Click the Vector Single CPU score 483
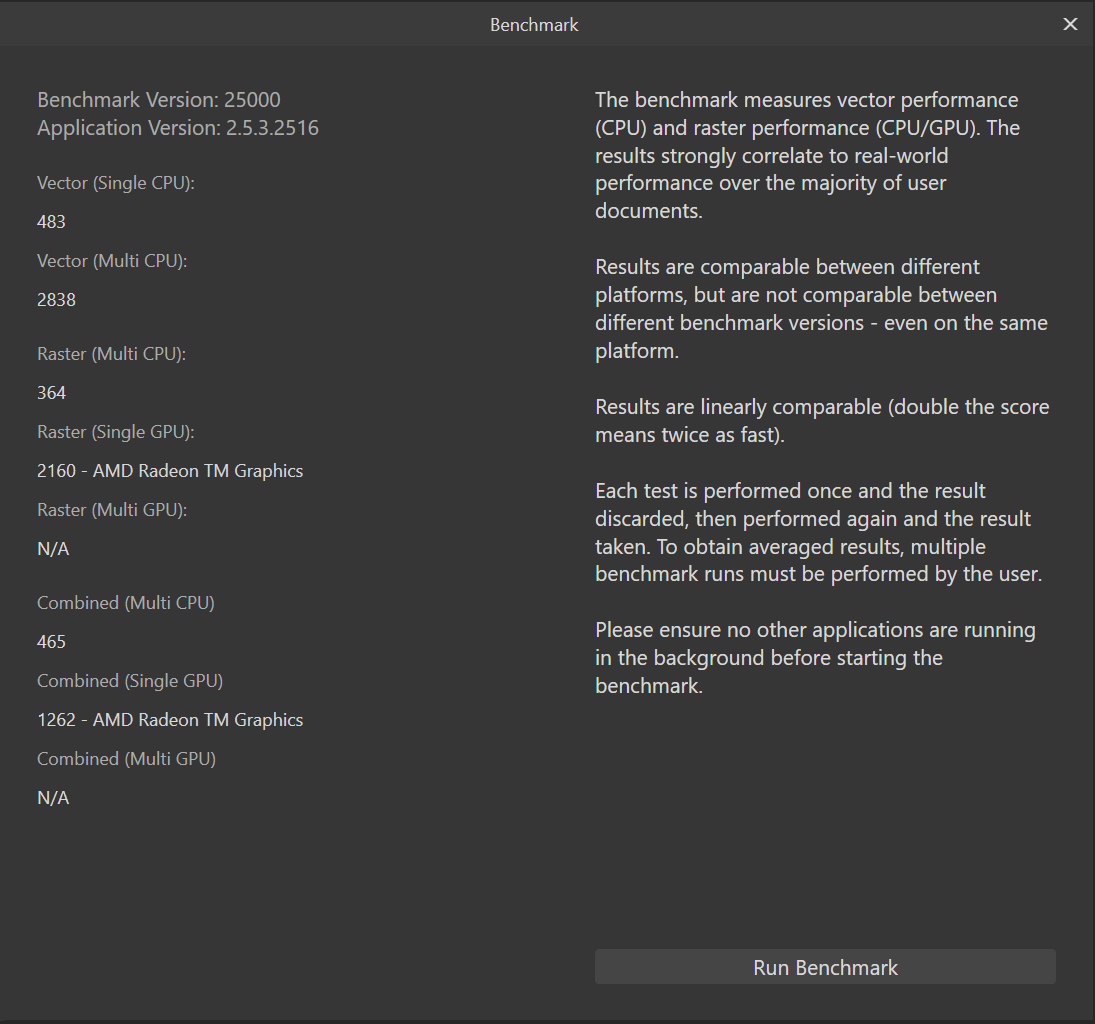Viewport: 1095px width, 1024px height. point(51,221)
